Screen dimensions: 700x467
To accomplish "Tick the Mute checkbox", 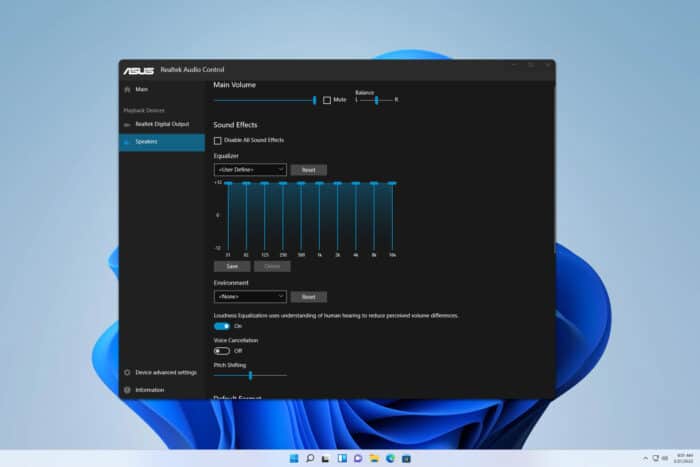I will click(x=327, y=100).
